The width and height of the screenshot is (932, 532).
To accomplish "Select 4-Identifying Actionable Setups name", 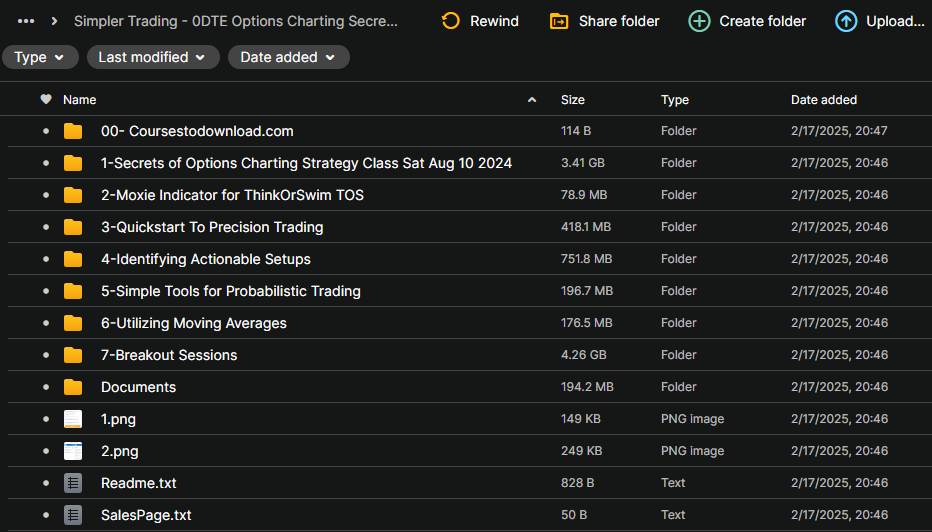I will pyautogui.click(x=206, y=259).
